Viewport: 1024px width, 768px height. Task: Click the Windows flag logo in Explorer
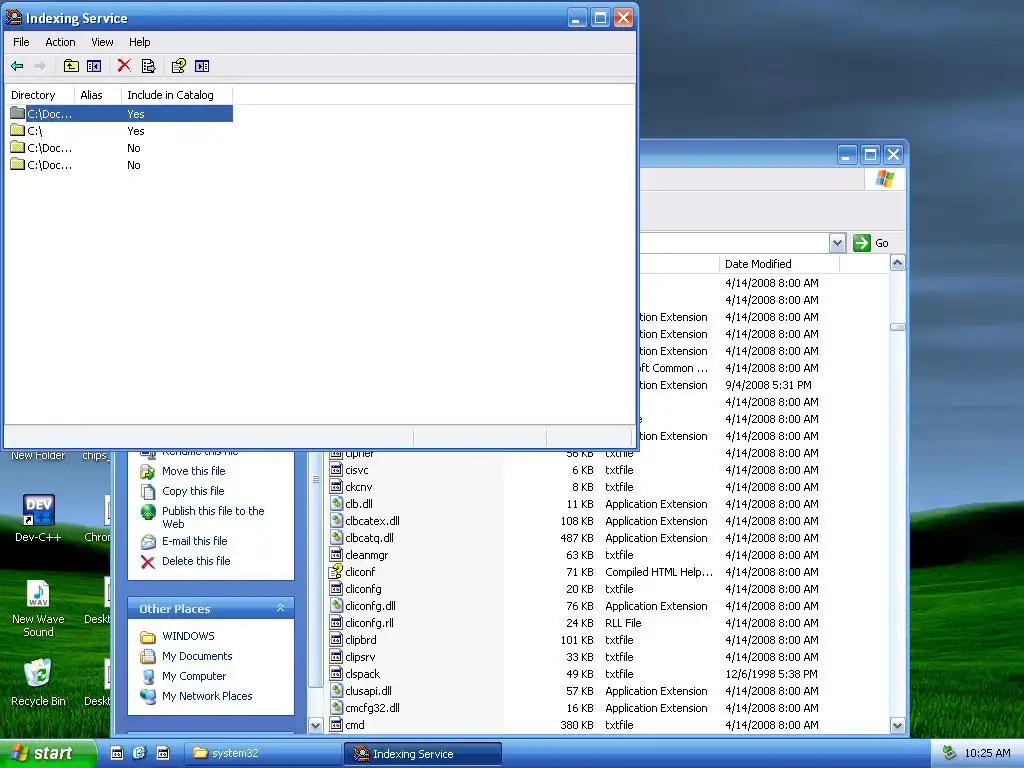pyautogui.click(x=885, y=179)
